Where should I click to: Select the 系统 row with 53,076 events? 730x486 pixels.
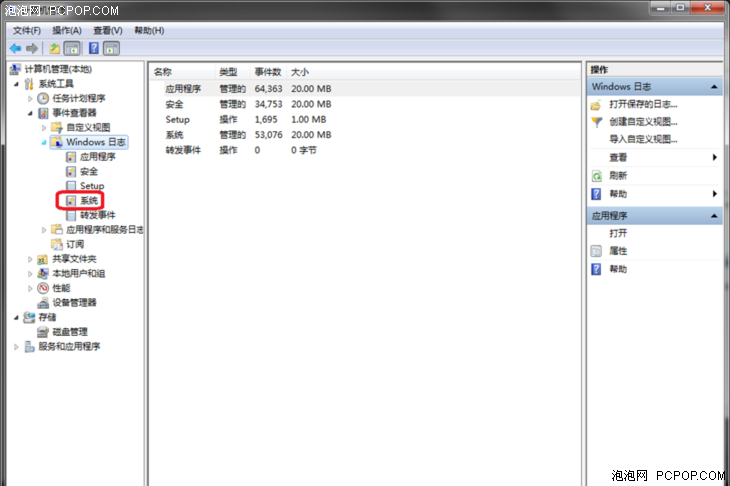[365, 135]
